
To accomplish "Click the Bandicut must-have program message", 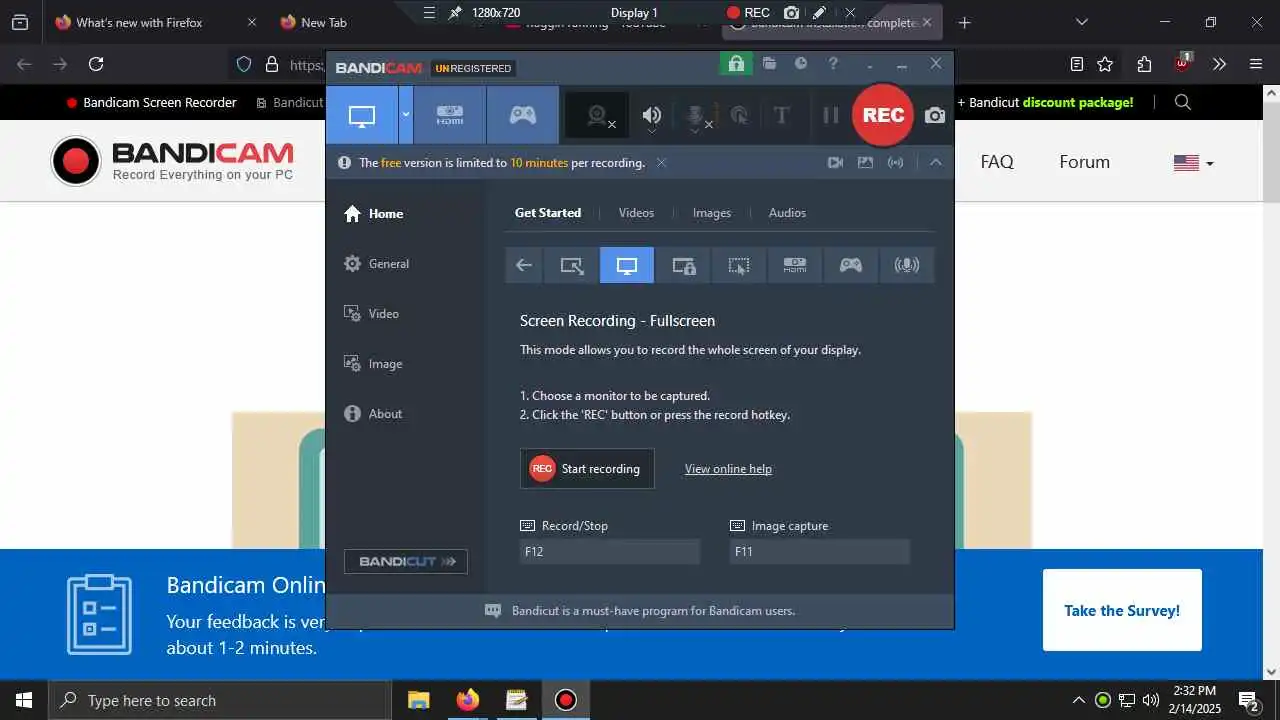I will 653,610.
